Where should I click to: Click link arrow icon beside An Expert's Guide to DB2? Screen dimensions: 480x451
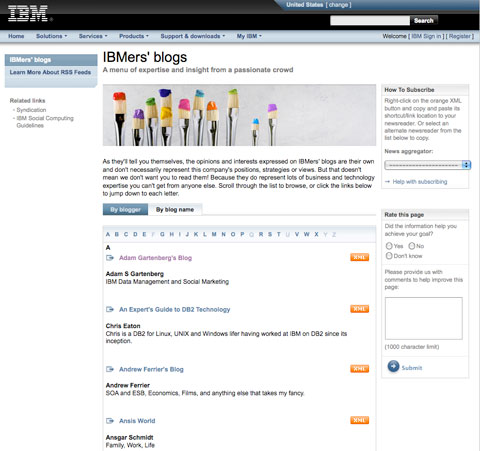click(x=110, y=309)
